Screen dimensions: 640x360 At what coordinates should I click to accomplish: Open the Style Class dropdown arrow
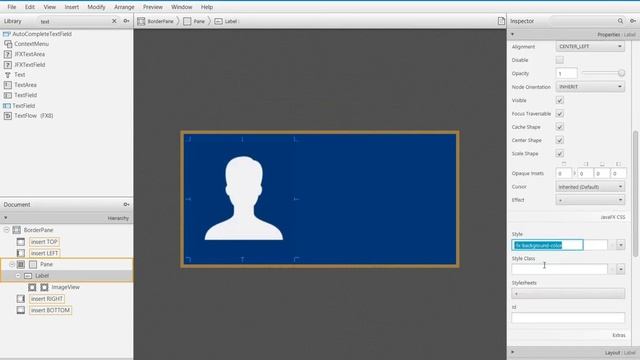click(x=621, y=269)
